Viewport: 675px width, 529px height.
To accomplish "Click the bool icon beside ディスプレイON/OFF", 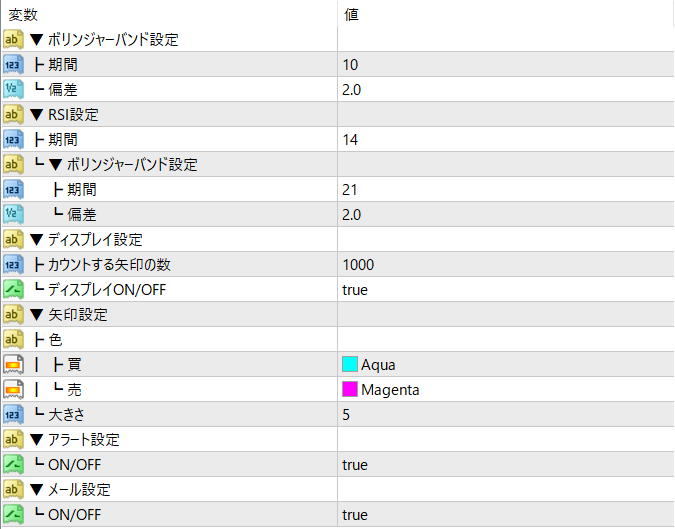I will coord(13,290).
